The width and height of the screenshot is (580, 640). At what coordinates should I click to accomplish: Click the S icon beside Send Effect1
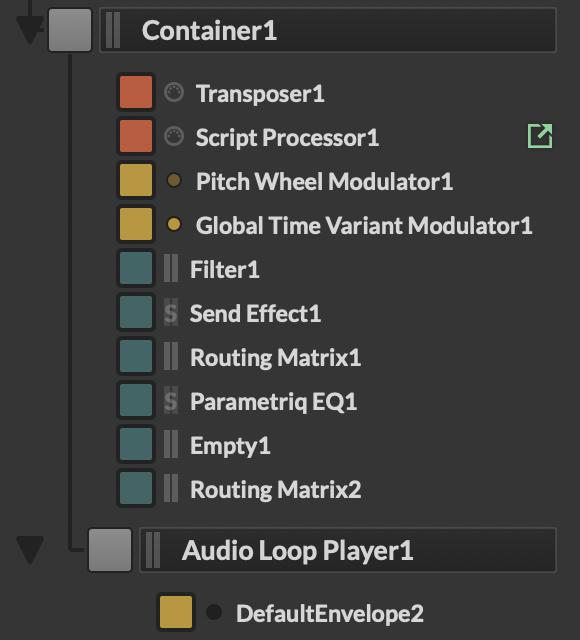pos(171,313)
